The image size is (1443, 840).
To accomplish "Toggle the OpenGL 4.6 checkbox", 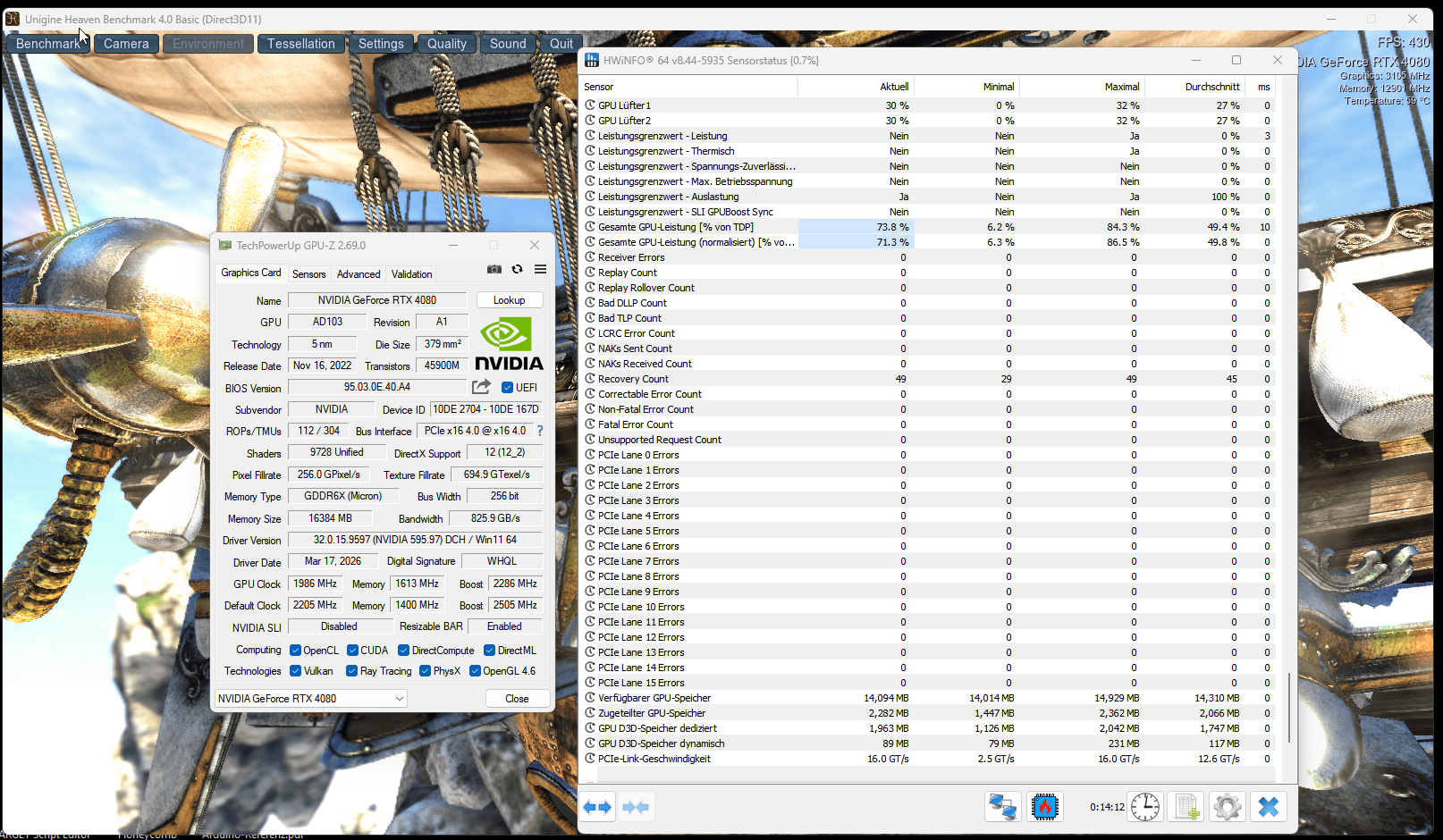I will (x=475, y=671).
